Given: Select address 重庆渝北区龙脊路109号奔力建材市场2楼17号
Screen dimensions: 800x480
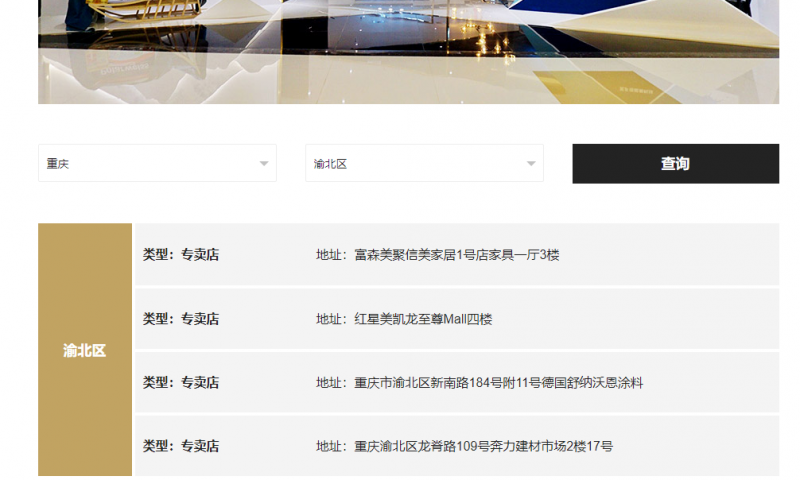Looking at the screenshot, I should 483,446.
